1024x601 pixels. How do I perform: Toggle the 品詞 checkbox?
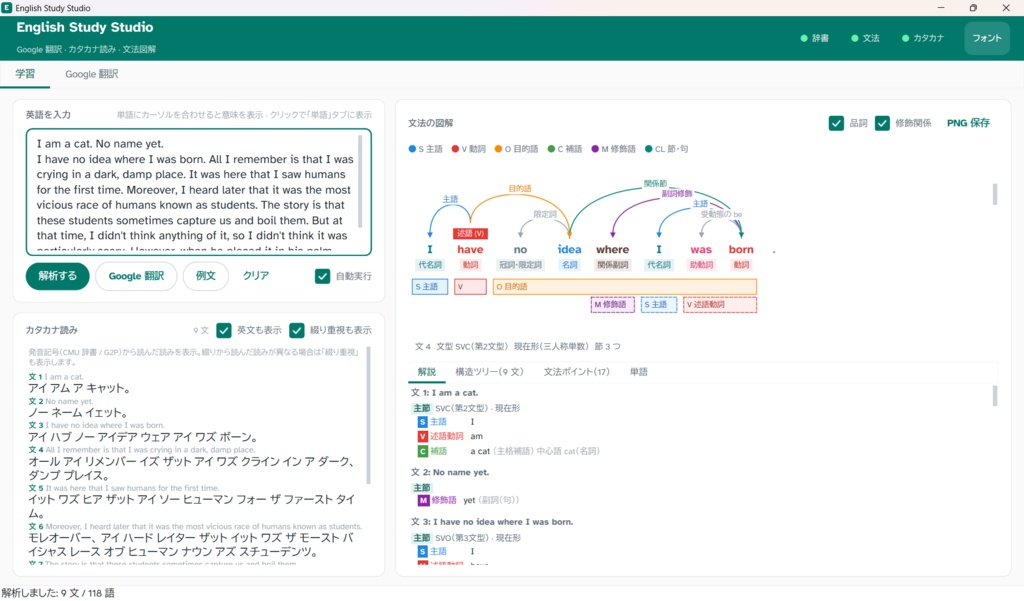point(836,123)
